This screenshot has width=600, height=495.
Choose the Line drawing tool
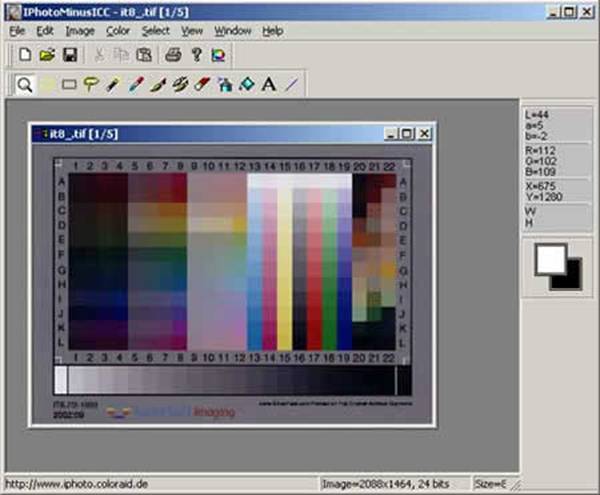pos(291,85)
